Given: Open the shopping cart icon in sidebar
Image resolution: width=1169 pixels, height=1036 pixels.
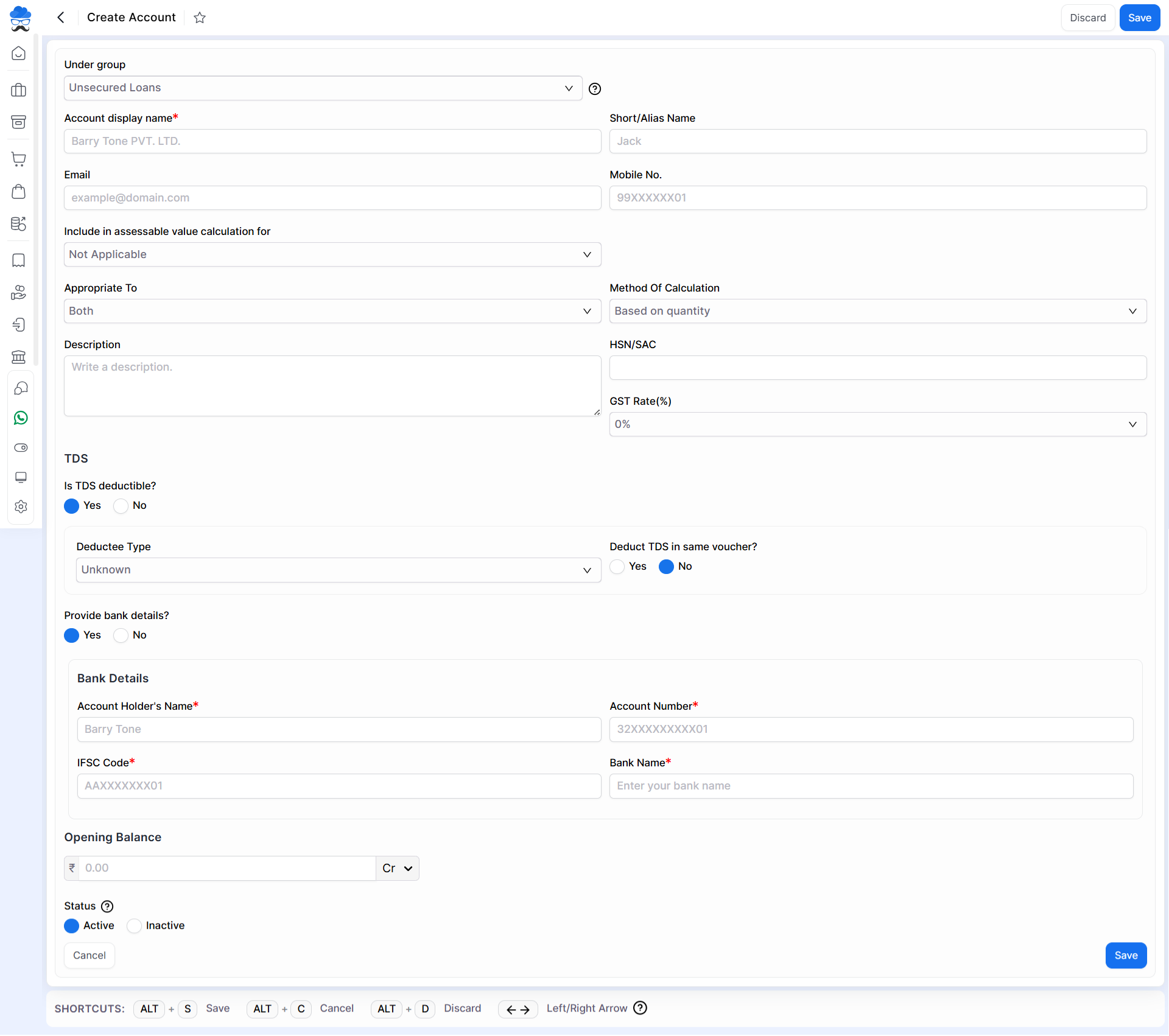Looking at the screenshot, I should [19, 159].
